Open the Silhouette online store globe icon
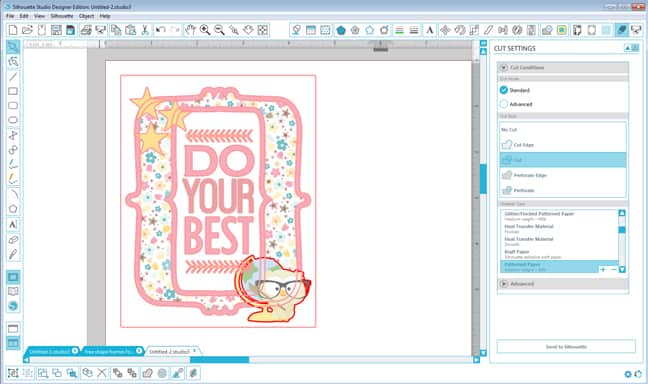 [x=13, y=306]
